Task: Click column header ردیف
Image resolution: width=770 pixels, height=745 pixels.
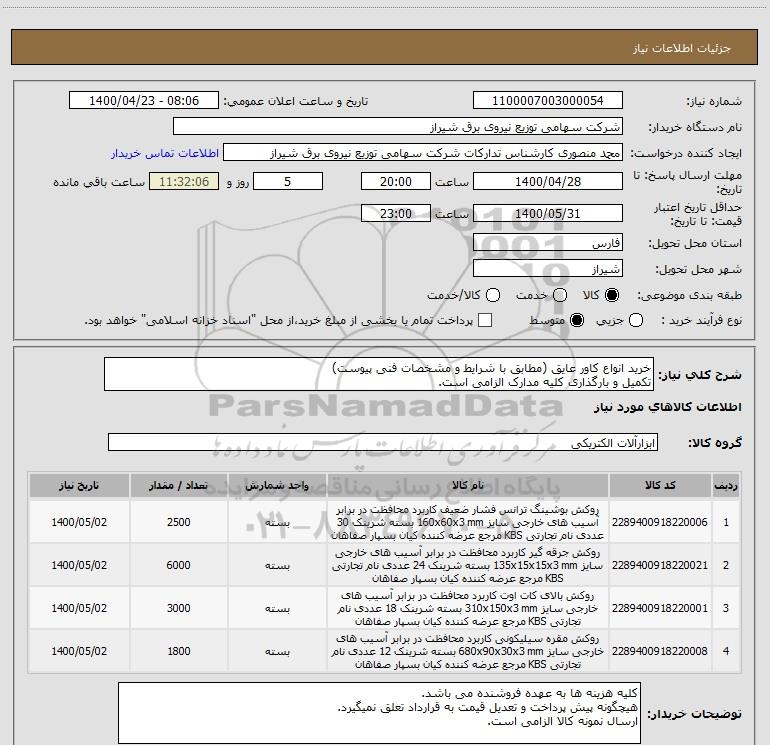Action: pos(726,485)
